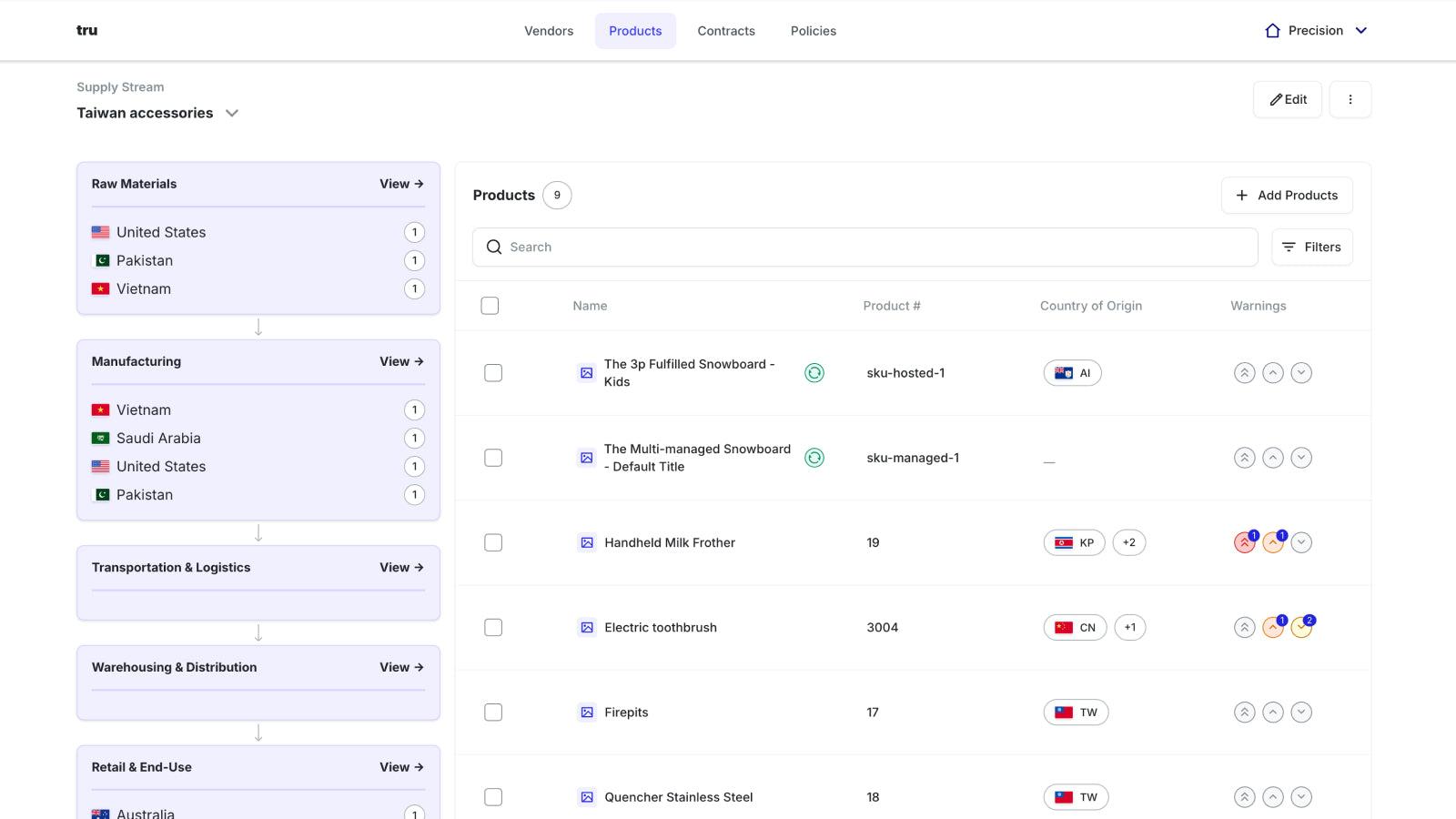Toggle the select-all checkbox in the table header
The width and height of the screenshot is (1456, 819).
[x=490, y=306]
